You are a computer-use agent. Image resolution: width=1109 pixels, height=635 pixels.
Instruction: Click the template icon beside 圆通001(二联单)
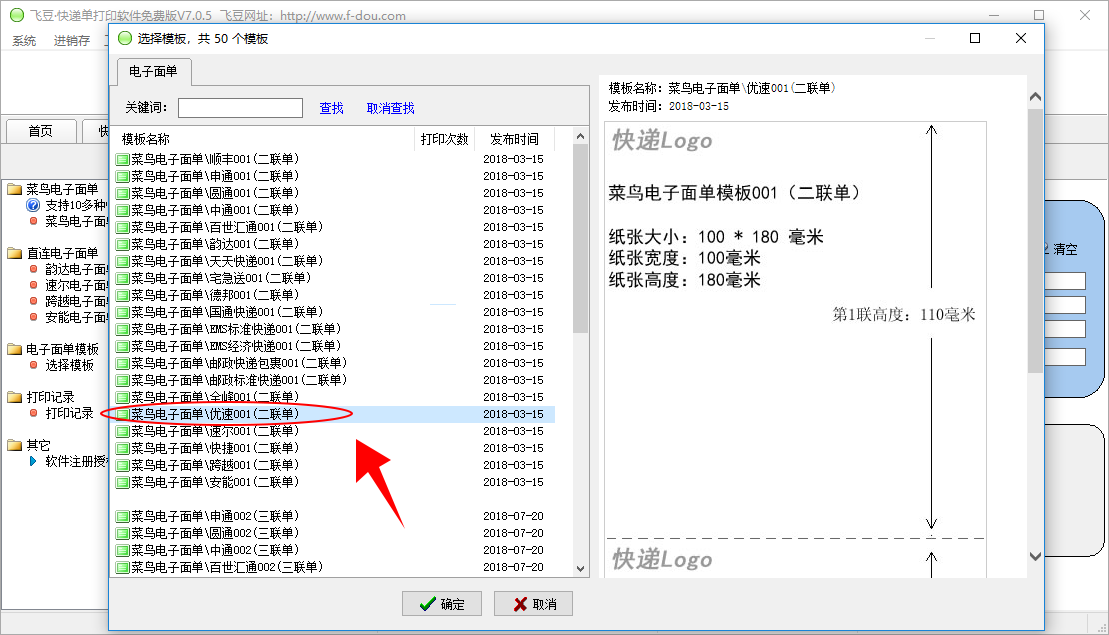point(122,194)
